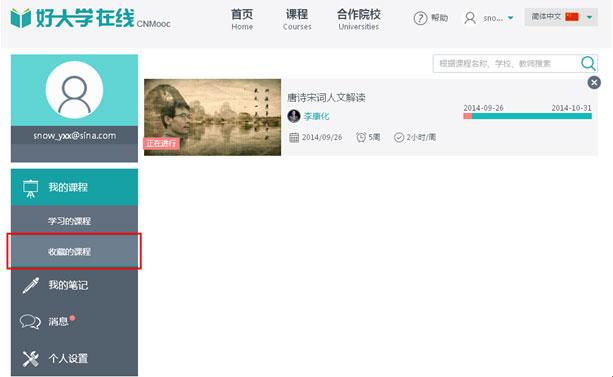The image size is (613, 377).
Task: Click the course search input field
Action: (x=506, y=63)
